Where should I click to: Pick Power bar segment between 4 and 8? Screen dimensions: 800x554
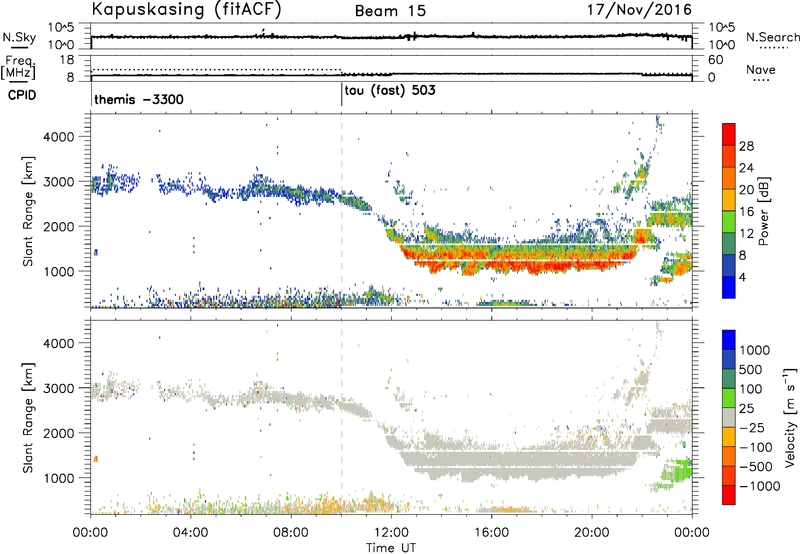[x=729, y=266]
